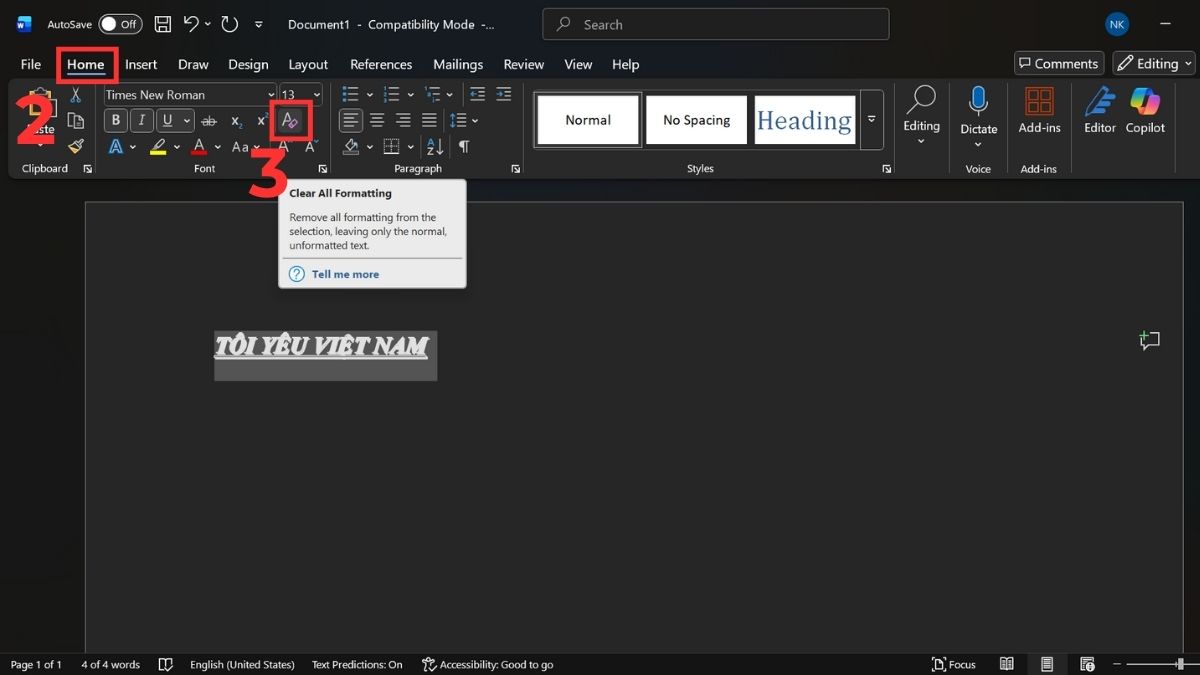The image size is (1200, 675).
Task: Toggle Bold formatting
Action: [115, 119]
